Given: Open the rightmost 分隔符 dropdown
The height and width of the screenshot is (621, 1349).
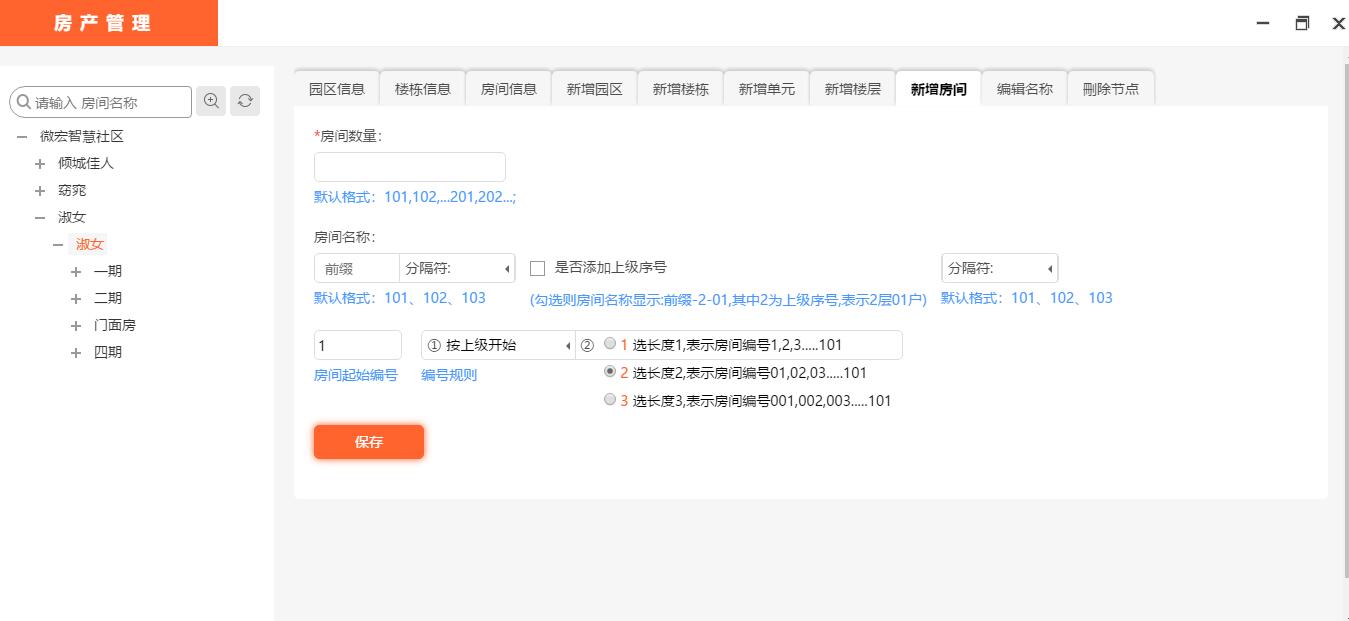Looking at the screenshot, I should pos(999,268).
